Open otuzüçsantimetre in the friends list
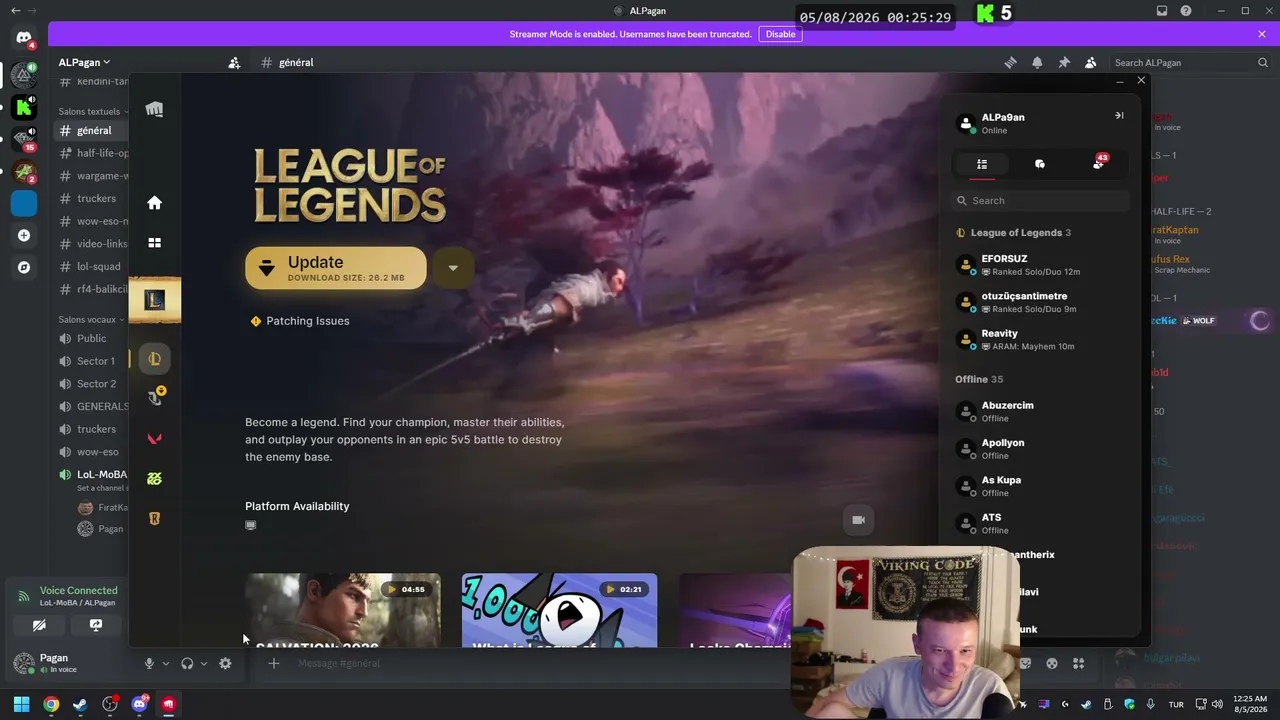 click(x=1040, y=302)
